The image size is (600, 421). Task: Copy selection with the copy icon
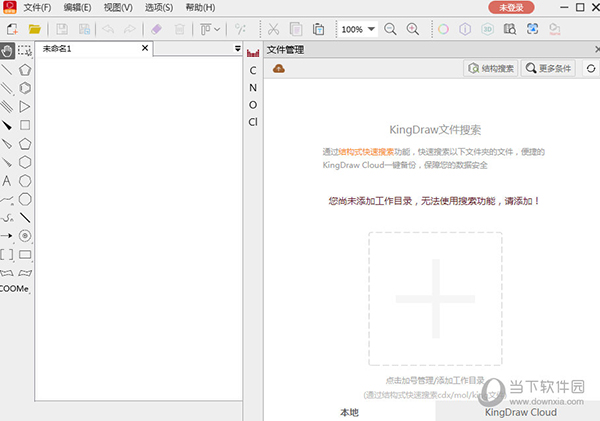[296, 29]
